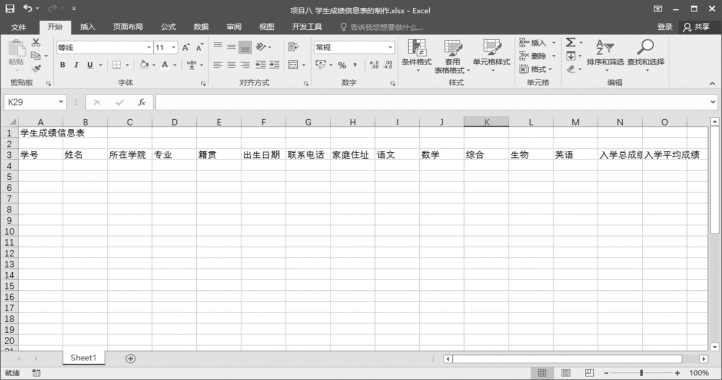722x380 pixels.
Task: Open Conditional Formatting (条件格式)
Action: pos(416,56)
